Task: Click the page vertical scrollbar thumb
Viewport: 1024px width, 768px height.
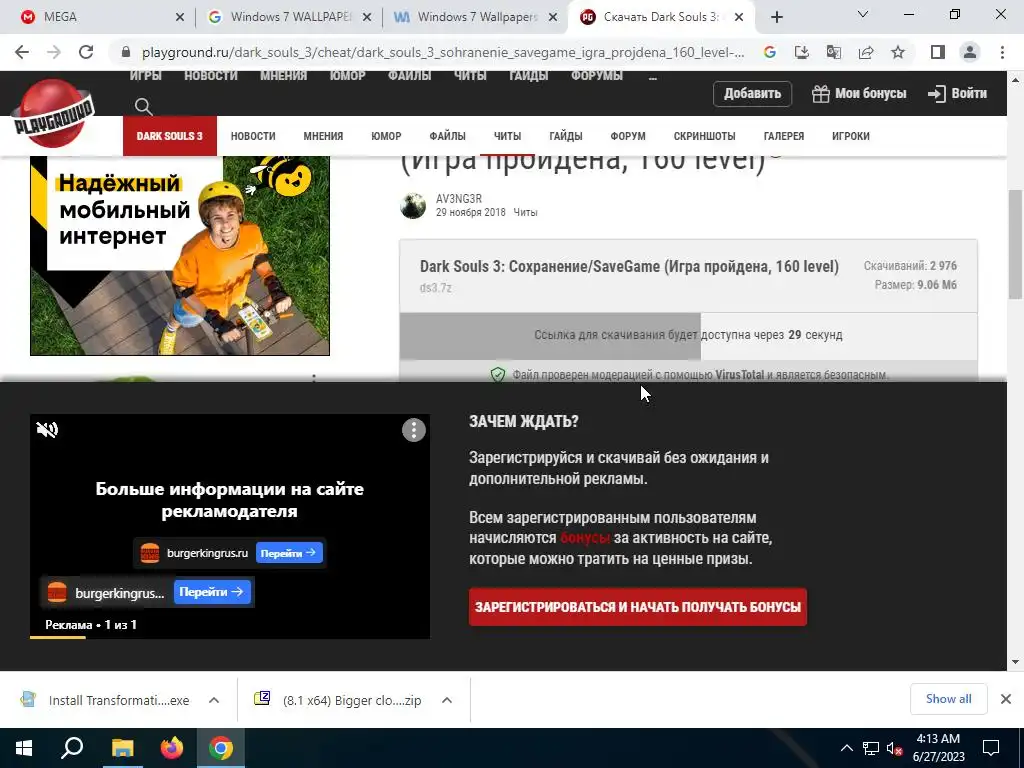Action: click(x=1016, y=243)
